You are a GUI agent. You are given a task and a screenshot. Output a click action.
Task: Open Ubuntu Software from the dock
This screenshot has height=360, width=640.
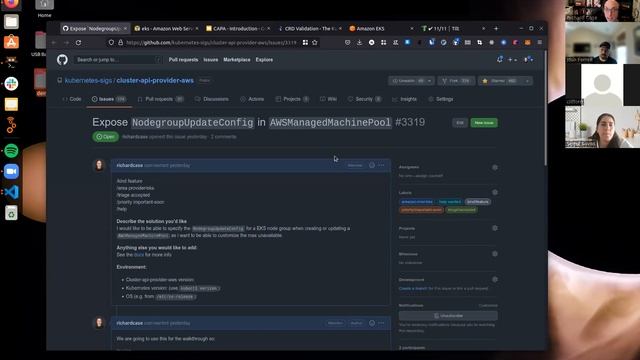tap(11, 42)
